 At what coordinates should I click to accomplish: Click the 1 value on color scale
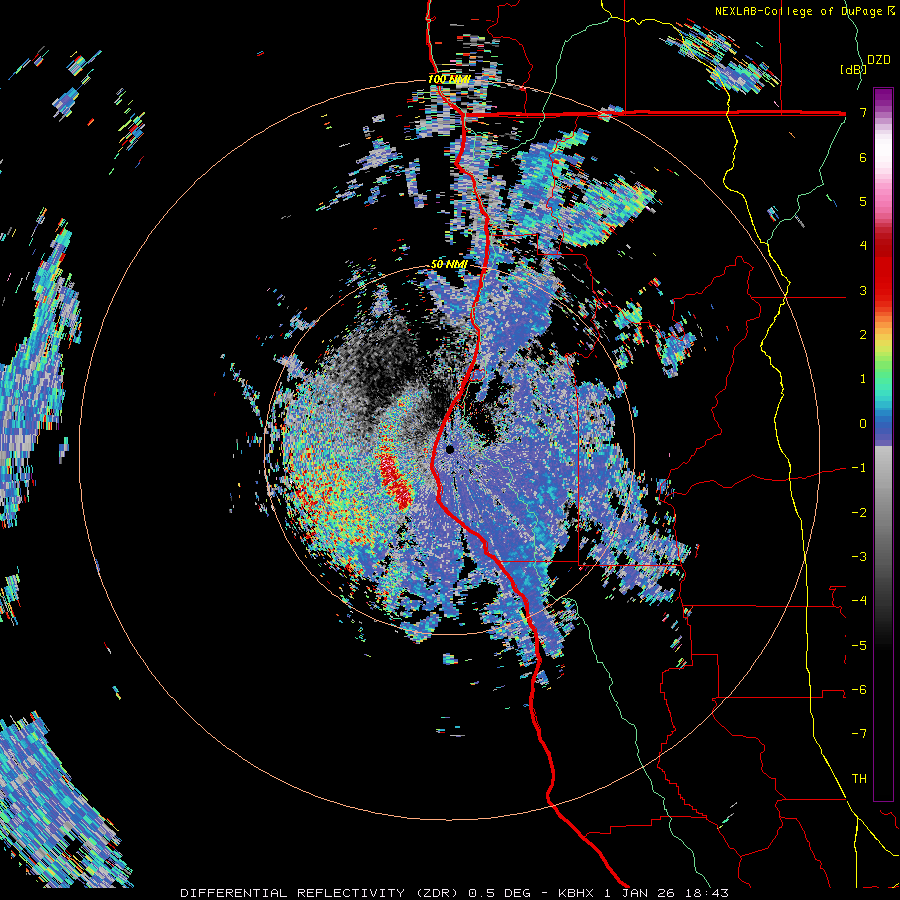coord(863,379)
